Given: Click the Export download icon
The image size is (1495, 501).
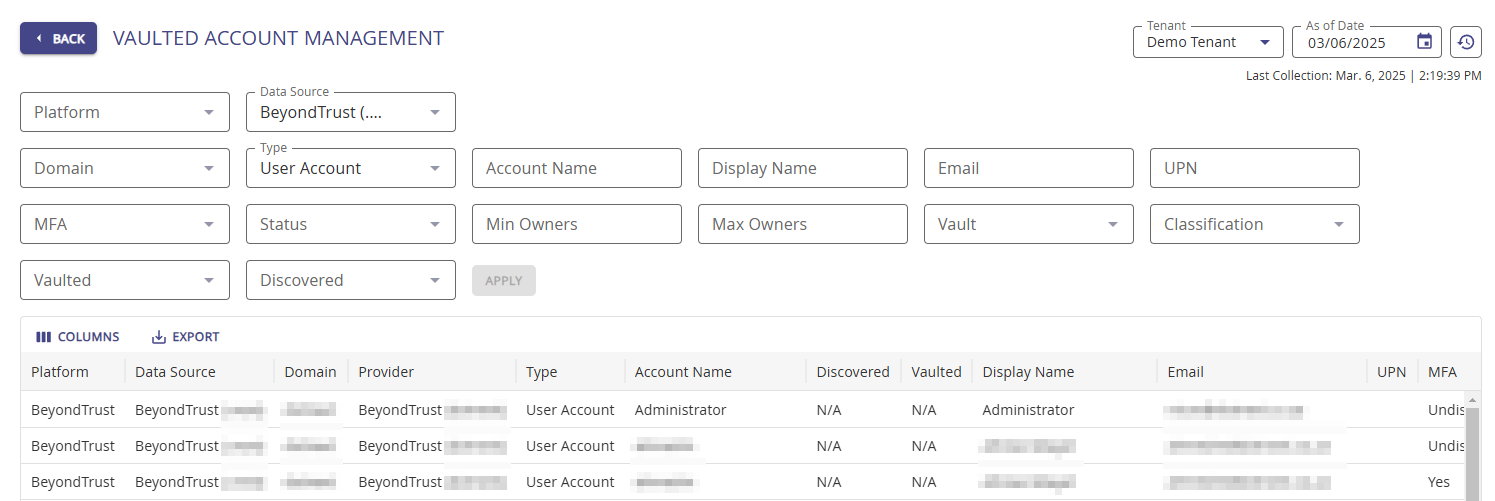Looking at the screenshot, I should pos(159,337).
